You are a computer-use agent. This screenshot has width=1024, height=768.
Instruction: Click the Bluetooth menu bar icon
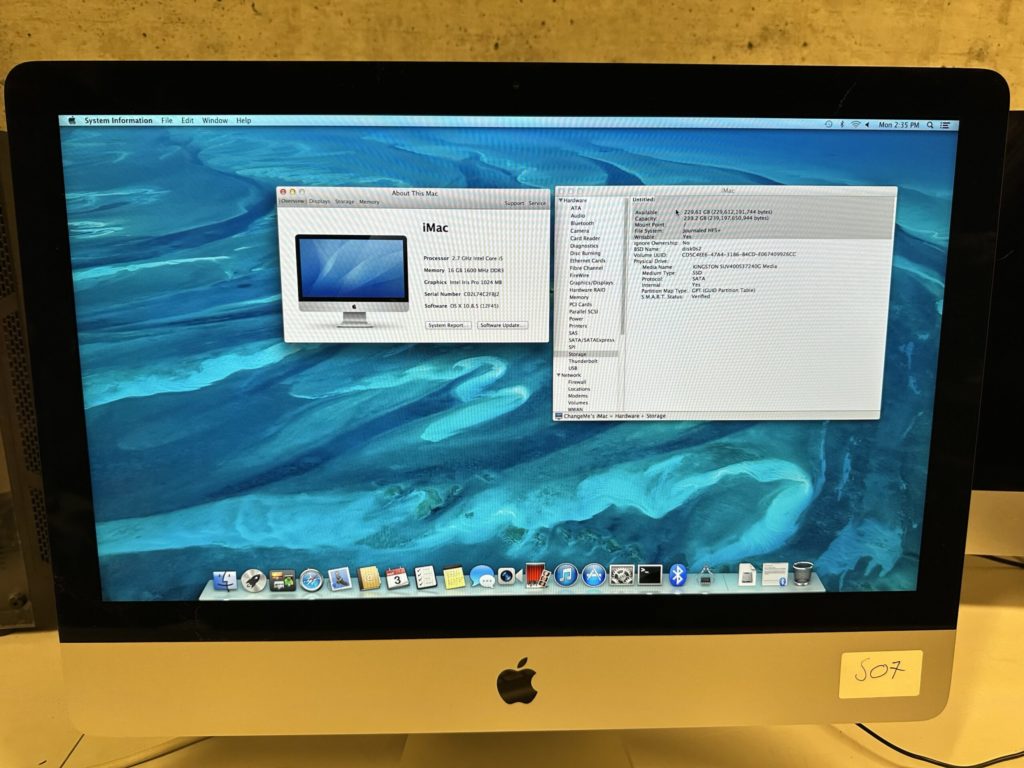tap(842, 124)
